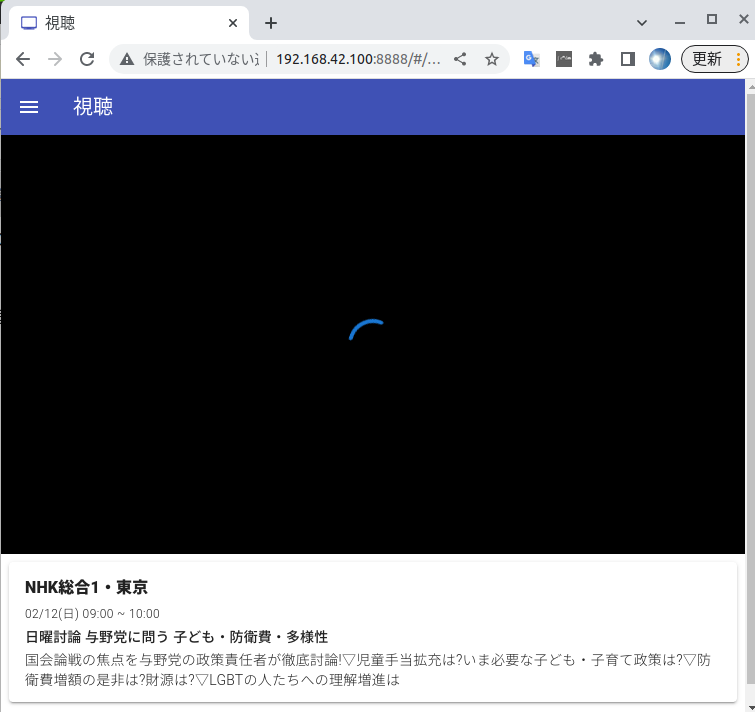The image size is (755, 712).
Task: Click the 視聴 page header title
Action: [93, 106]
